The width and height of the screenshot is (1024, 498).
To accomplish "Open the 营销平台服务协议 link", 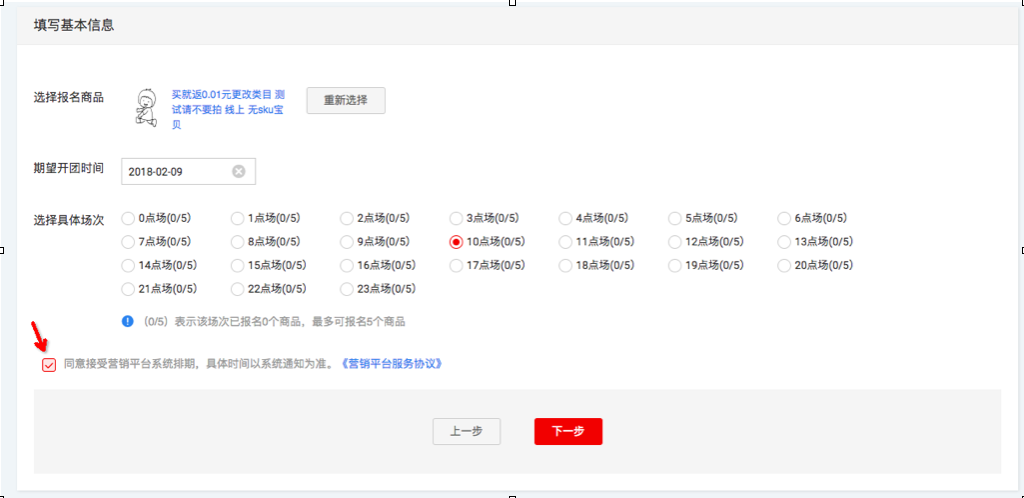I will (391, 364).
